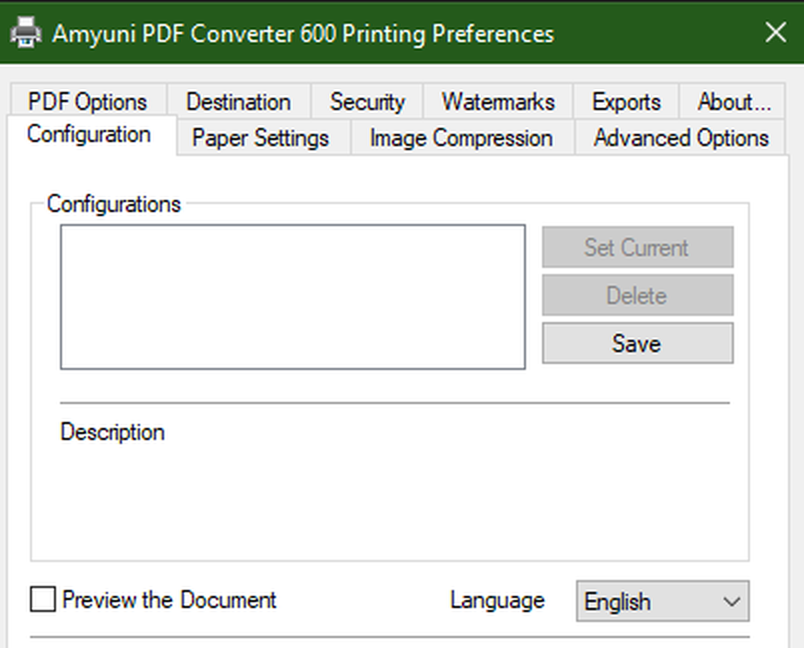Click the Description label text
The height and width of the screenshot is (648, 804).
[x=112, y=432]
